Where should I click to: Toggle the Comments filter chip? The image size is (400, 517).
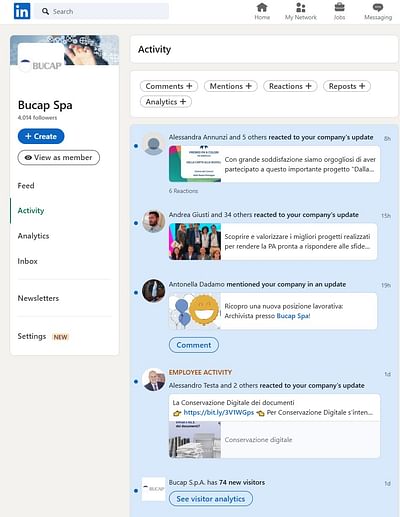tap(169, 86)
